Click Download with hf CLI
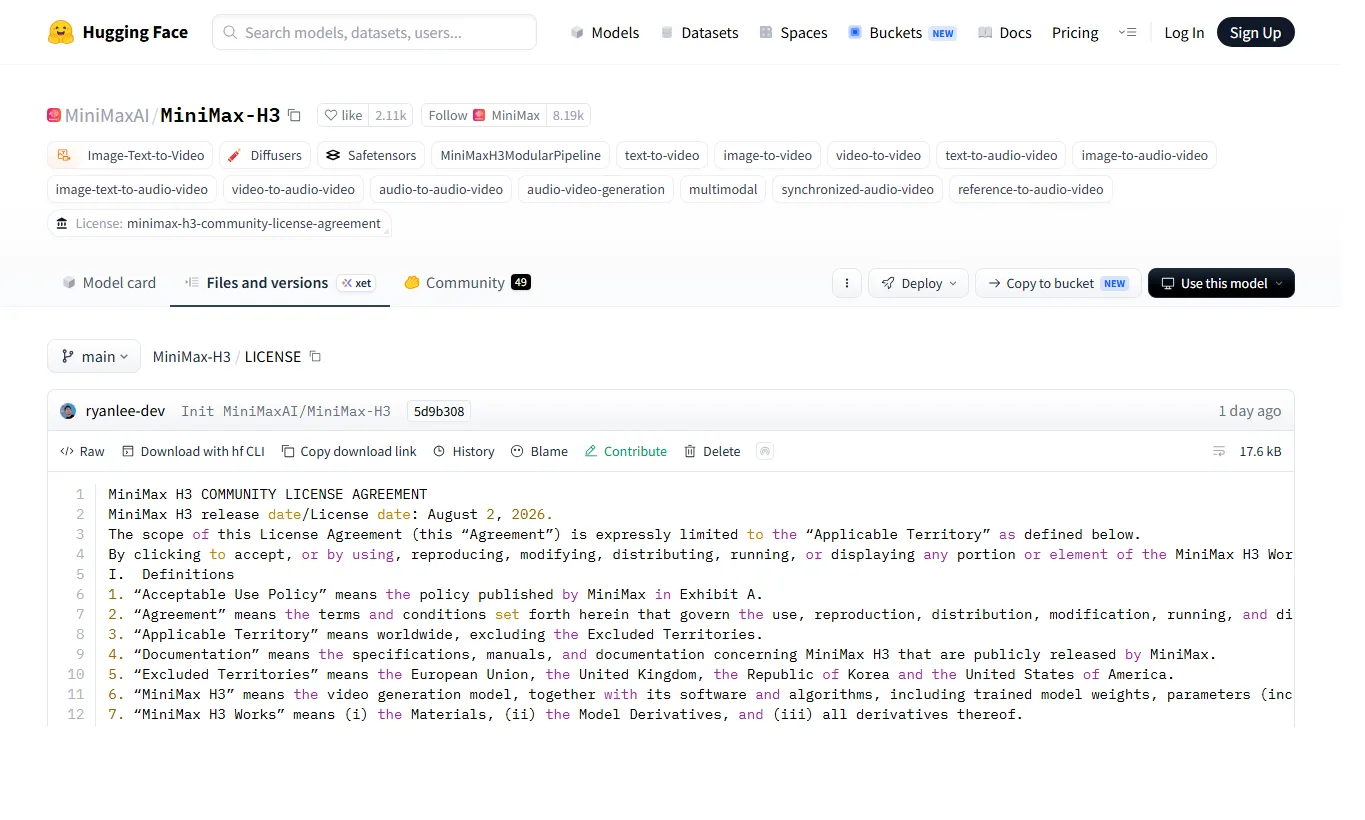Viewport: 1365px width, 820px height. (x=193, y=451)
